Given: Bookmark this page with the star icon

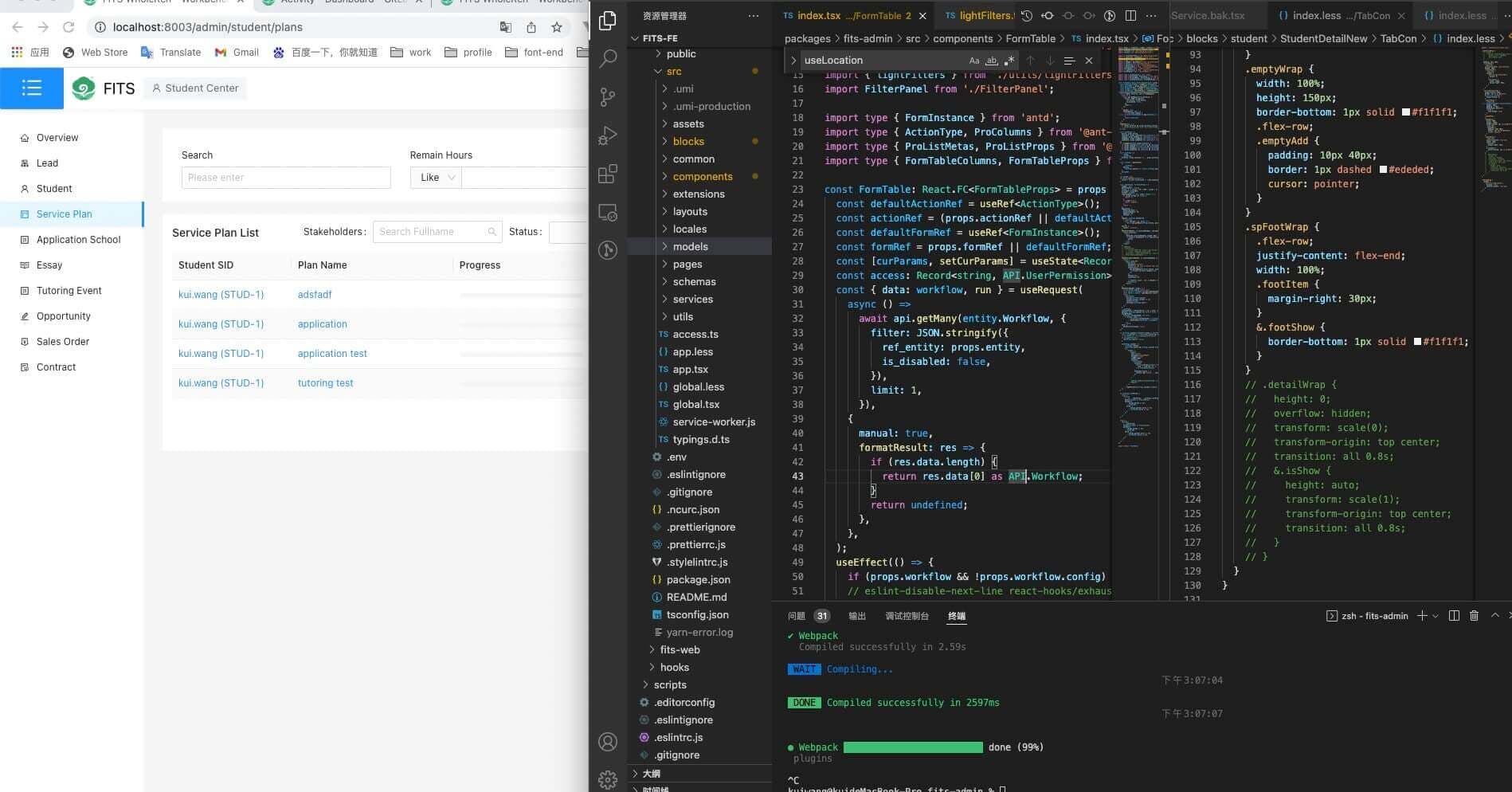Looking at the screenshot, I should click(x=557, y=27).
